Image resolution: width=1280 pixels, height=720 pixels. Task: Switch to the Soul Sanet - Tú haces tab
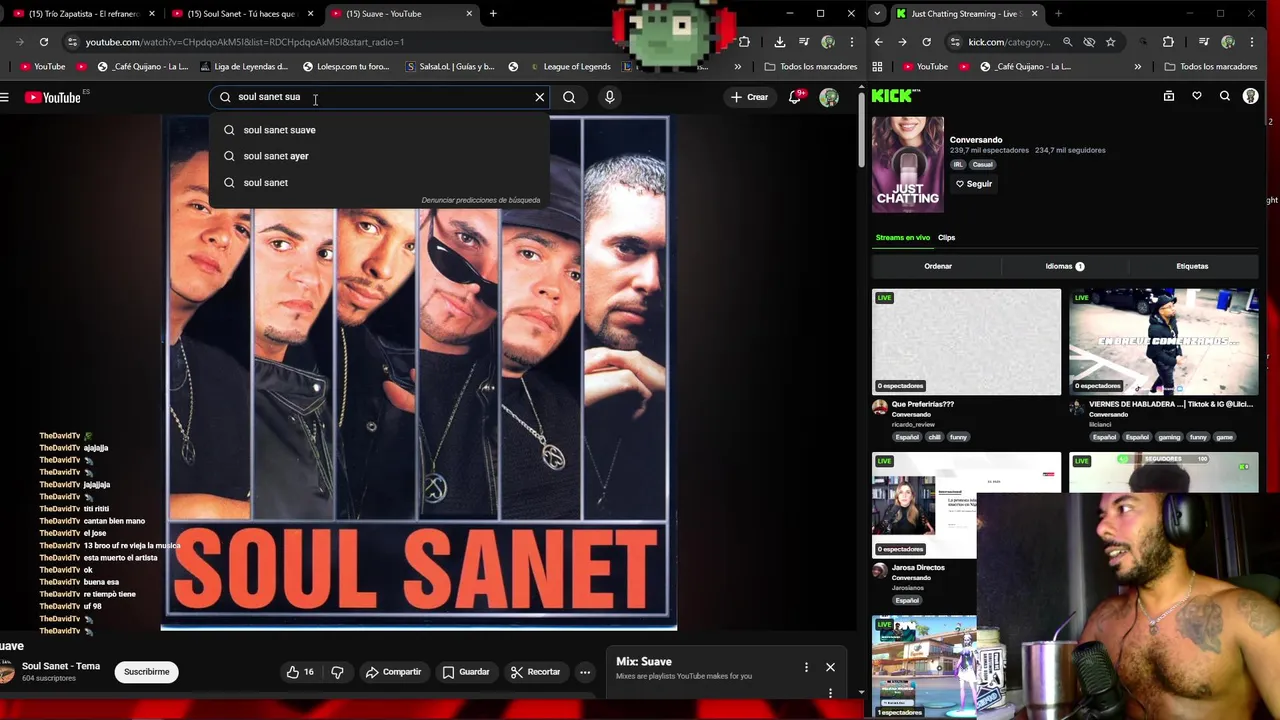[245, 14]
